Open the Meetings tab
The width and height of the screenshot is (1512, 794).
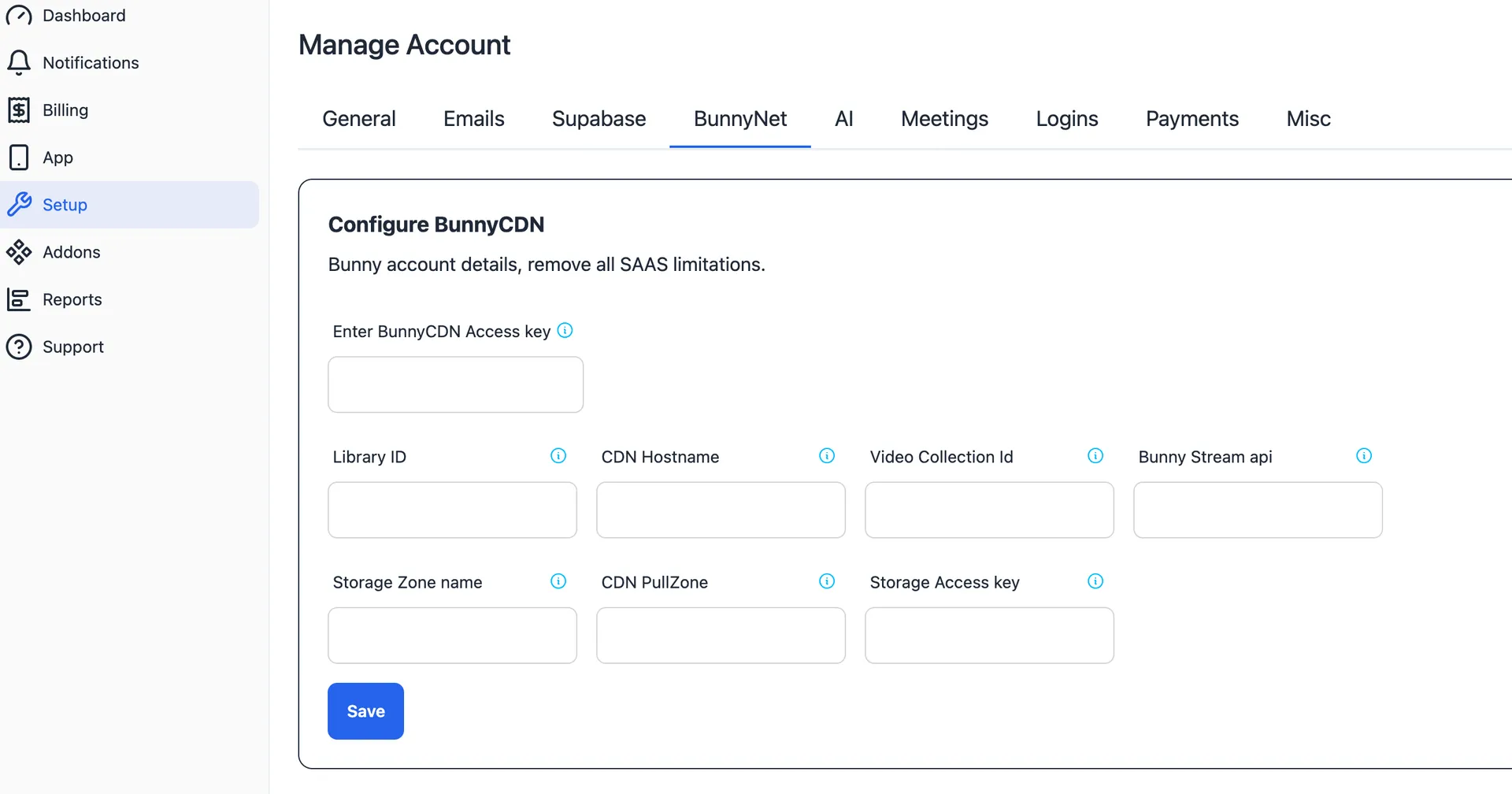pyautogui.click(x=945, y=119)
